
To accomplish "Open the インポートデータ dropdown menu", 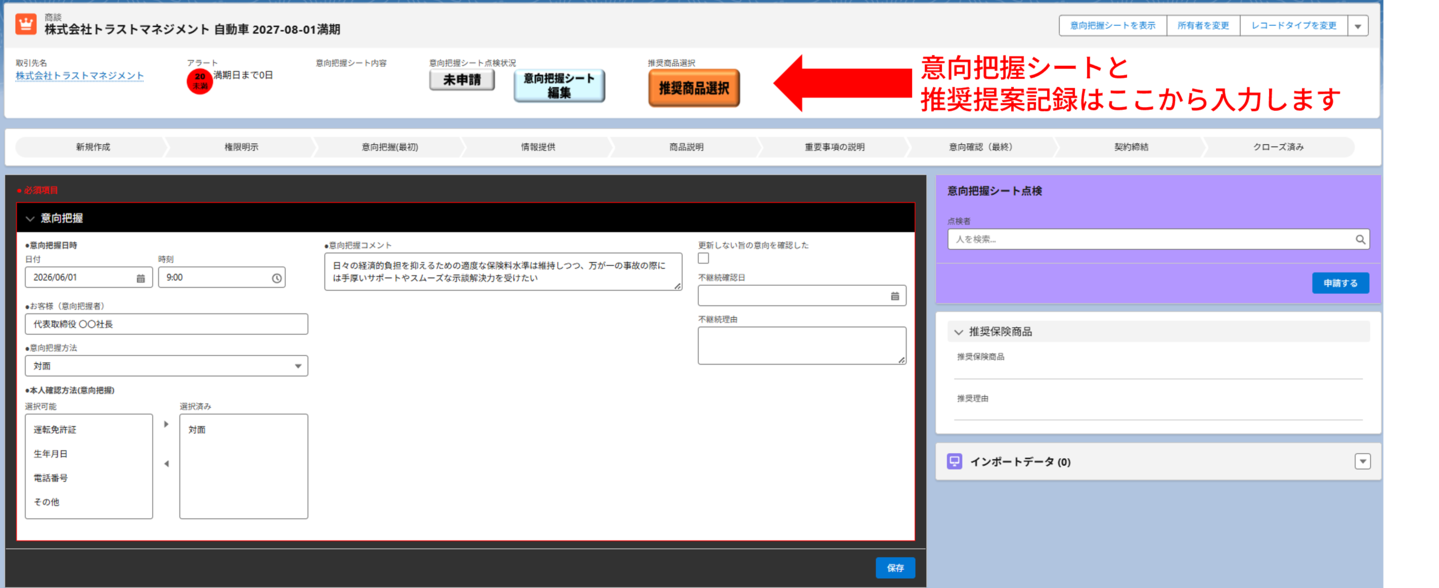I will [x=1361, y=461].
